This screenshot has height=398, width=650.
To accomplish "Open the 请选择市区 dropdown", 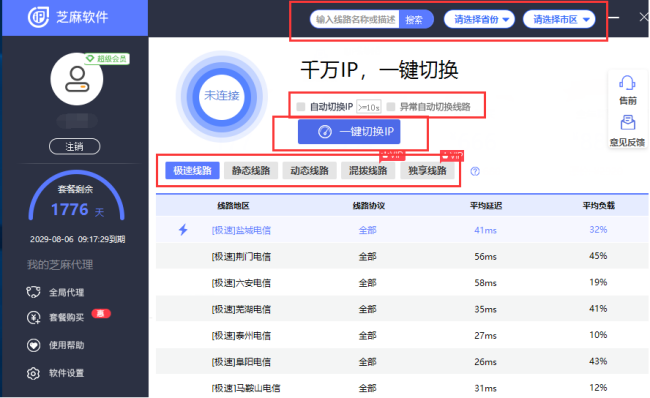I will (559, 19).
